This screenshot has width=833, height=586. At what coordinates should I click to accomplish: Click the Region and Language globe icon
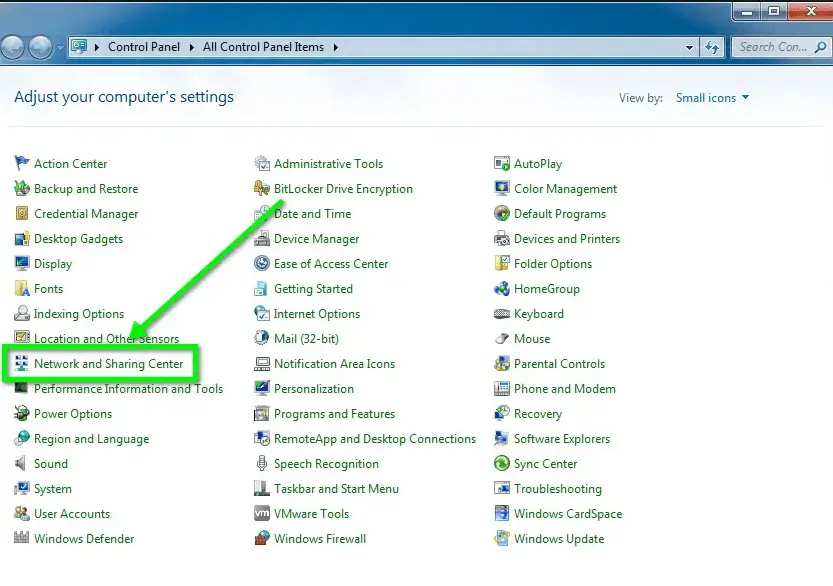pos(22,438)
